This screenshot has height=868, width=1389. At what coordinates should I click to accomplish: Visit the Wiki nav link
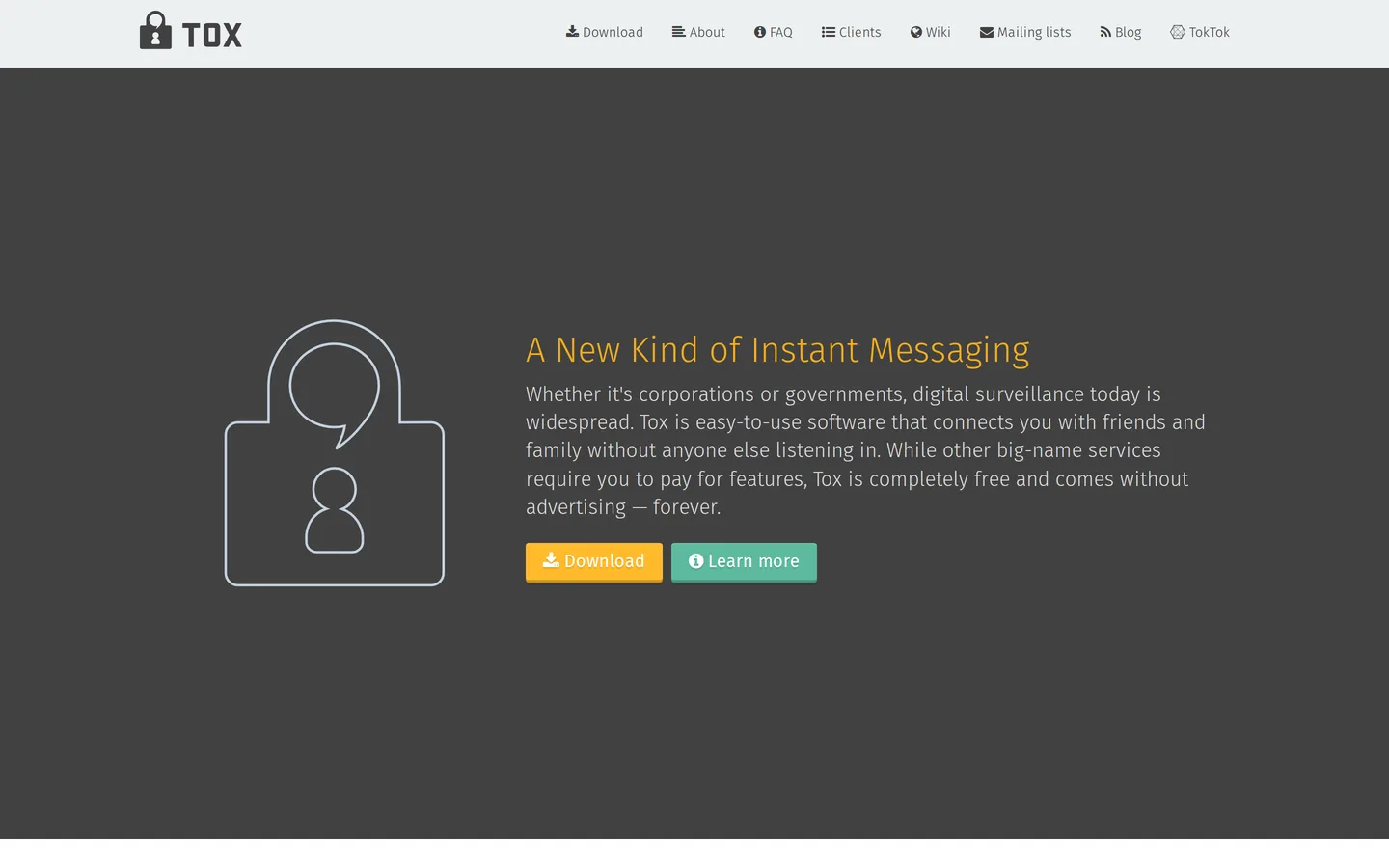coord(931,32)
